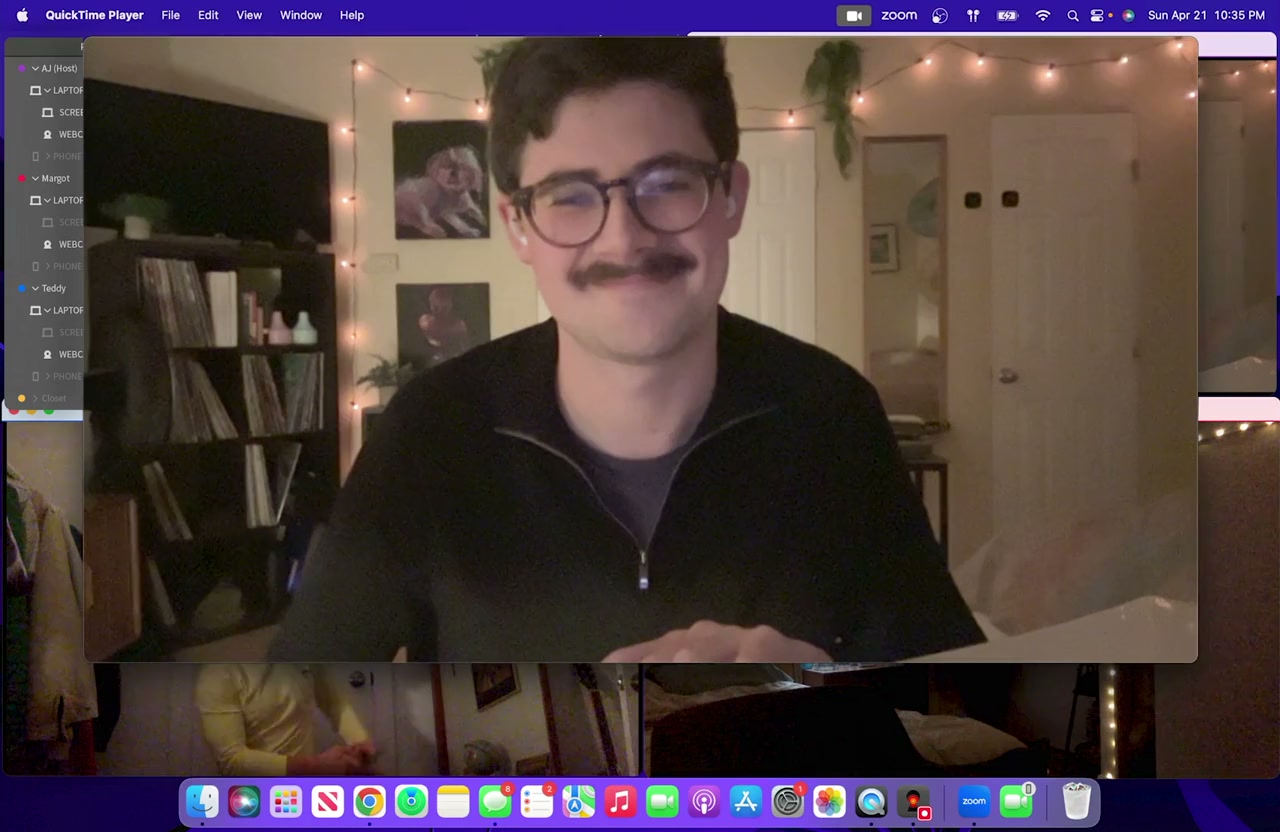The image size is (1280, 832).
Task: Open Podcasts from the Dock
Action: [x=704, y=801]
